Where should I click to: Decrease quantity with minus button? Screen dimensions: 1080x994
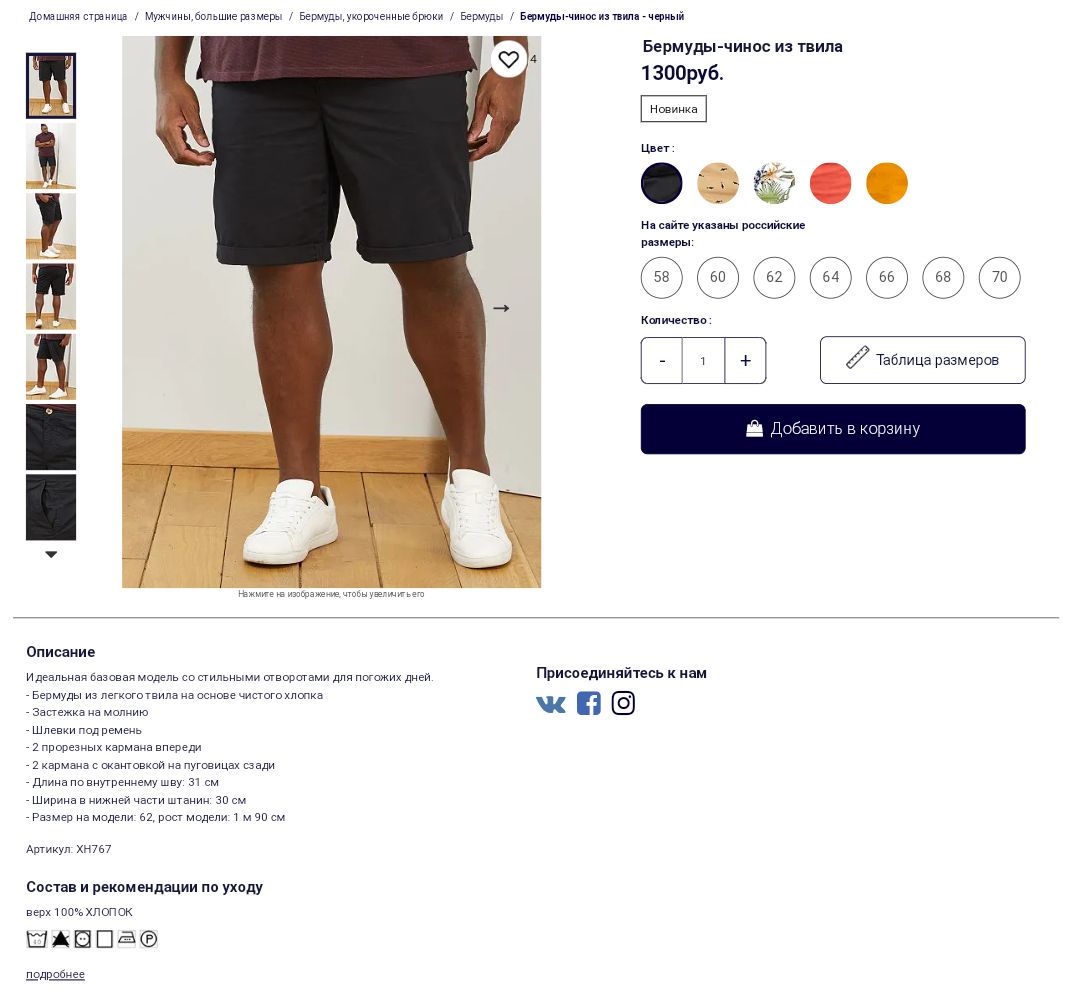662,360
